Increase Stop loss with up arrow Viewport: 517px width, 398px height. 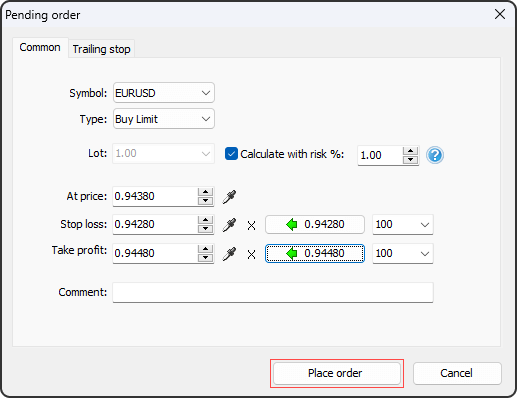point(205,220)
